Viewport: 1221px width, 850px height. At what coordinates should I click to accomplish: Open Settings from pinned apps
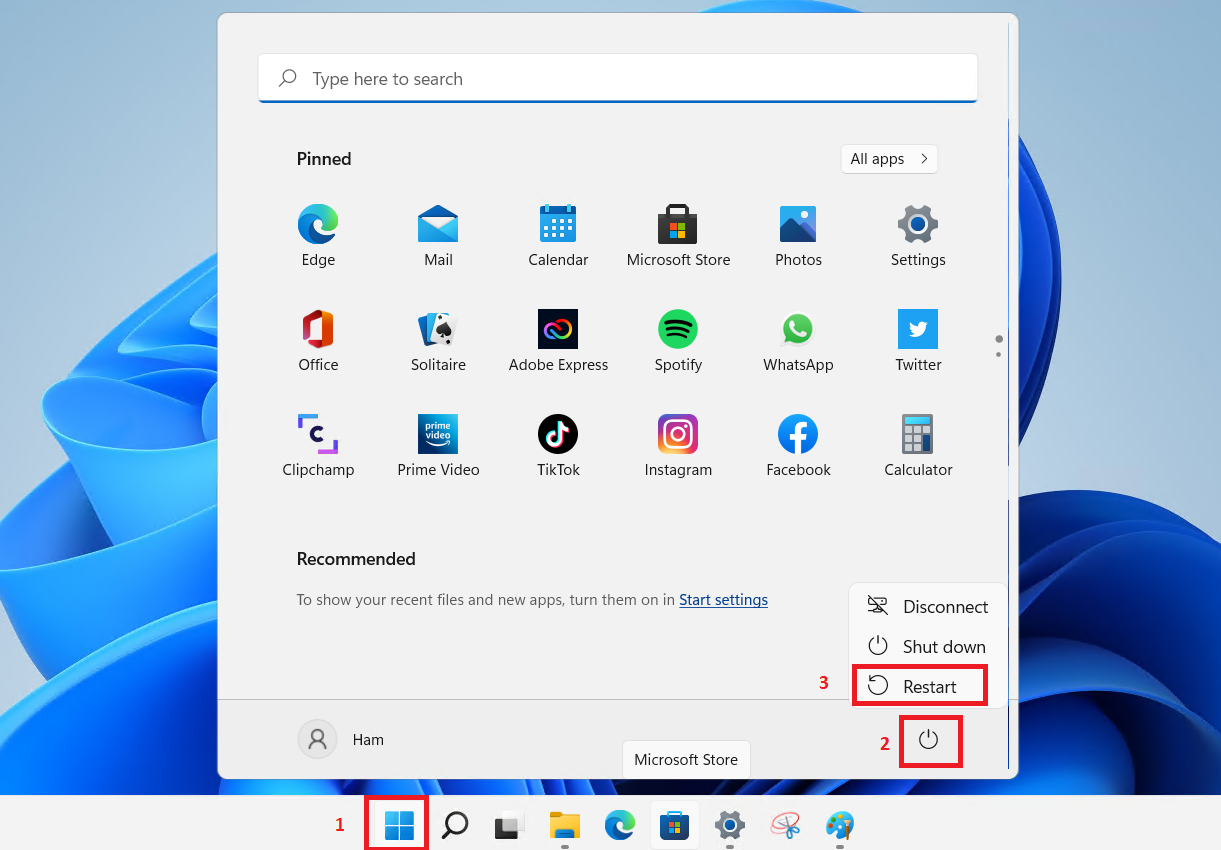(x=918, y=236)
